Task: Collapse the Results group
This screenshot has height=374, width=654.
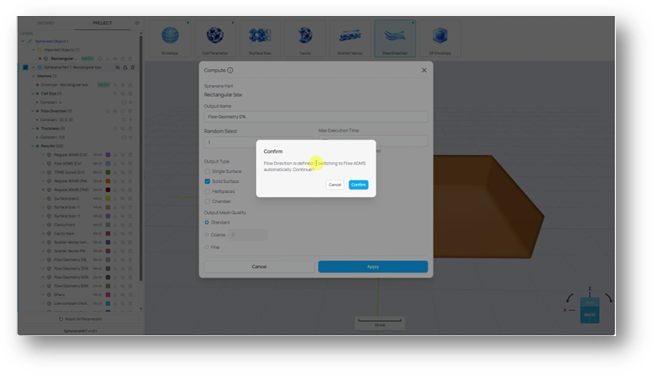Action: pos(33,146)
